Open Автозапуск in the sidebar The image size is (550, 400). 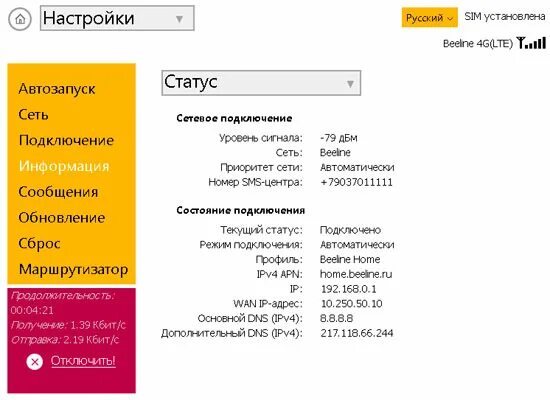(57, 89)
